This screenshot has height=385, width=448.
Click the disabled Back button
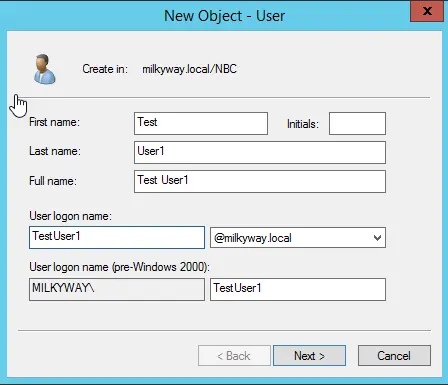(234, 356)
